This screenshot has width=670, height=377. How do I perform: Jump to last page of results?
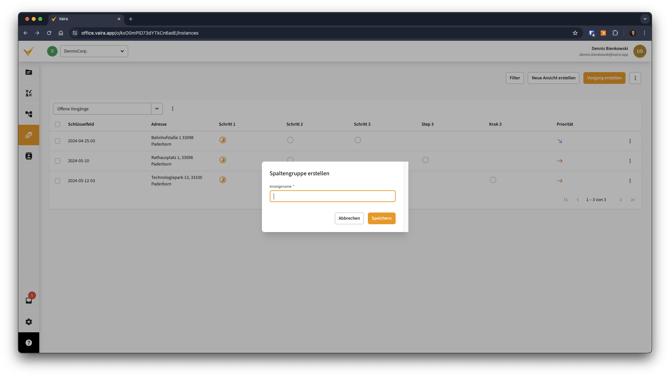633,200
